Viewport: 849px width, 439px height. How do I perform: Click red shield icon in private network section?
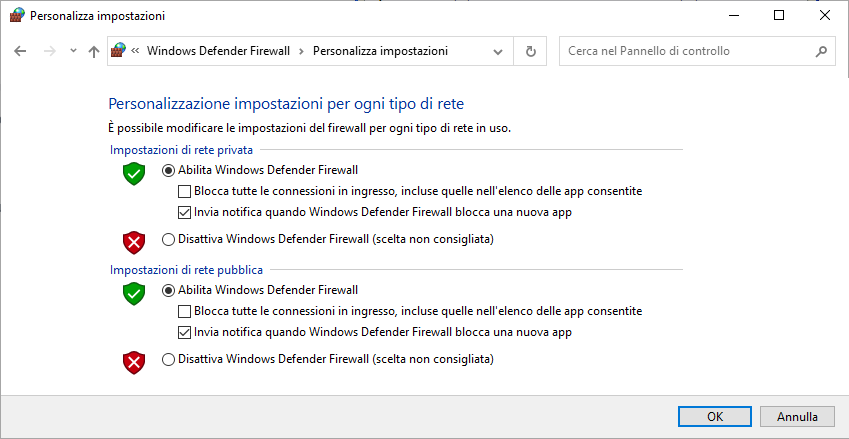[x=134, y=243]
